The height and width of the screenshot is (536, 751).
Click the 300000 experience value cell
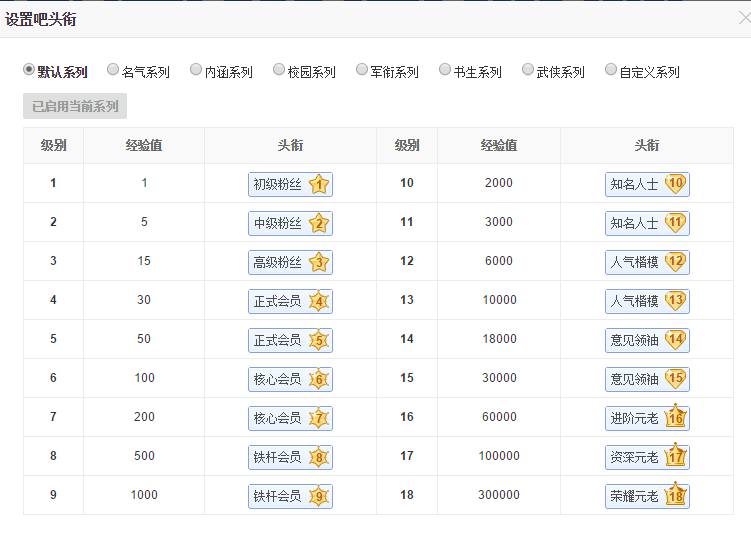(498, 495)
